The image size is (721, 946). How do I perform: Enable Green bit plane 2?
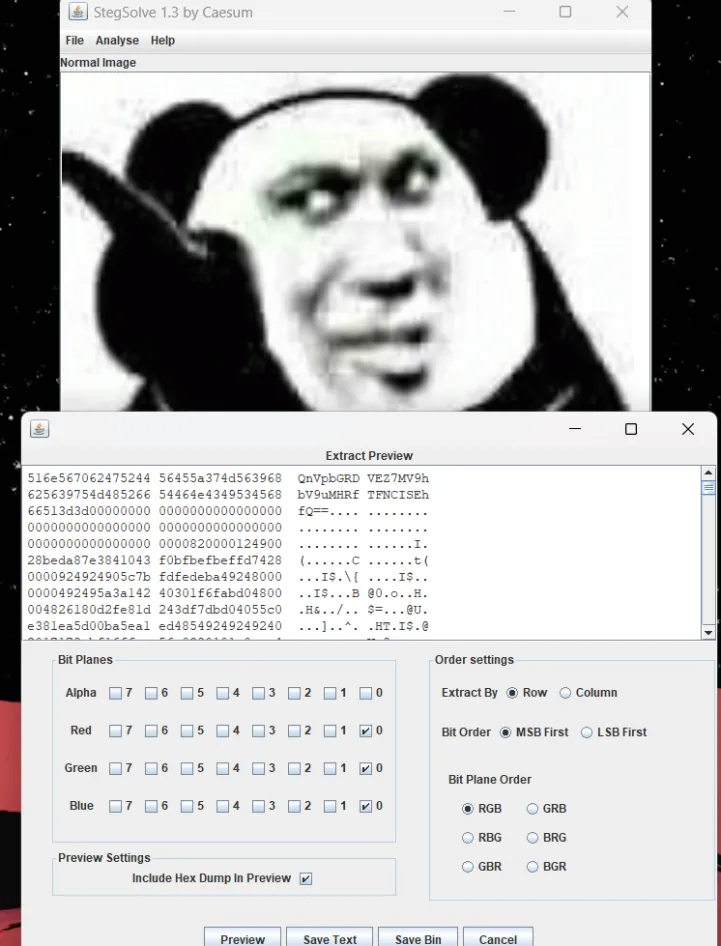tap(294, 769)
